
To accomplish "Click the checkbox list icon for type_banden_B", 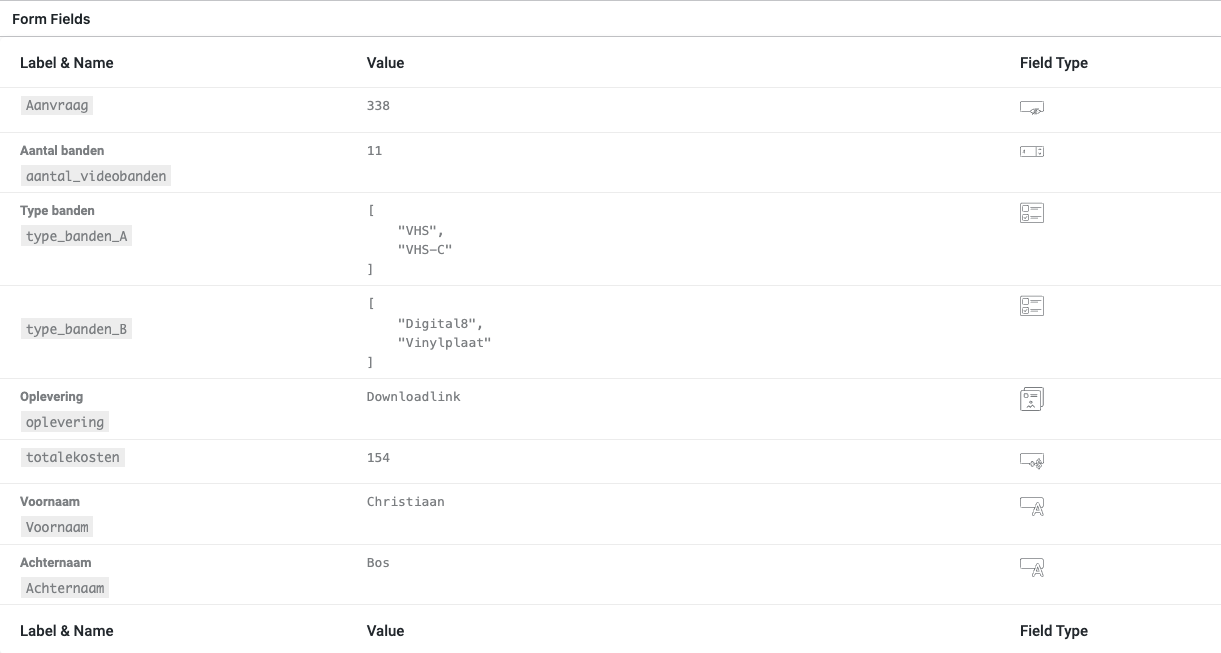I will pos(1032,305).
